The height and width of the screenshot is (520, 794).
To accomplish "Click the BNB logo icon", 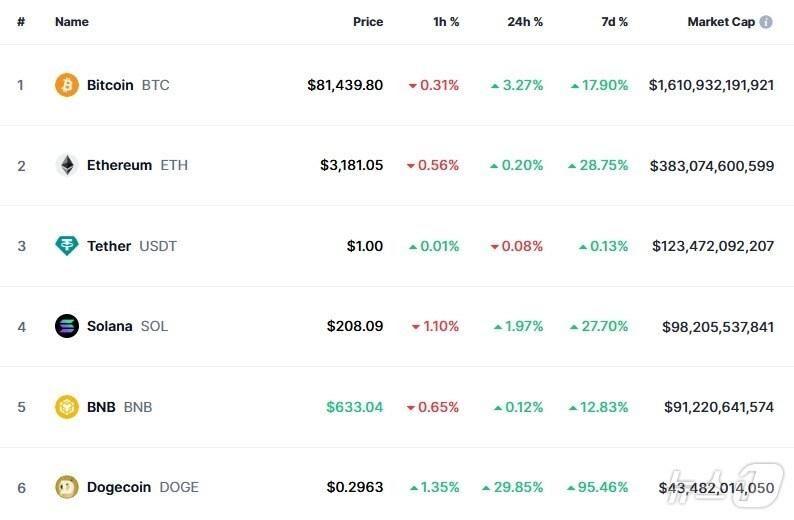I will click(x=67, y=407).
